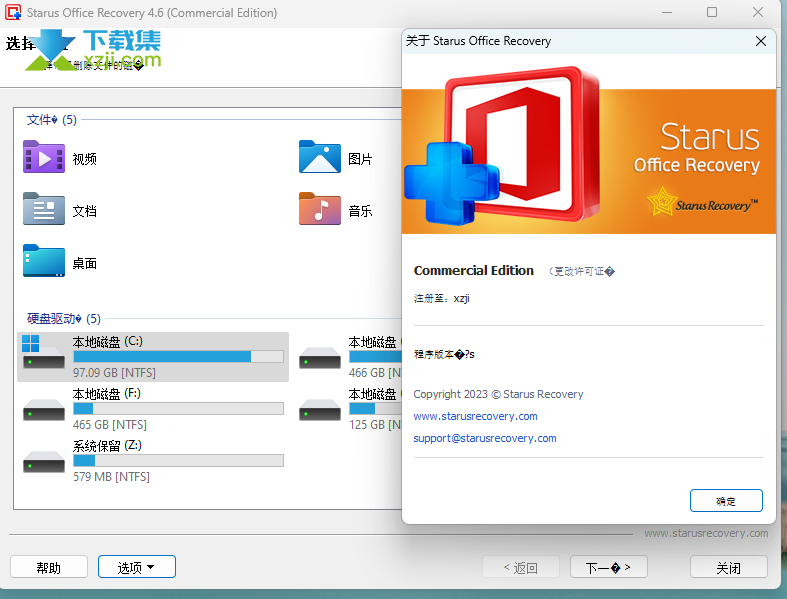Click the 579 MB [NTFS] text

point(111,476)
